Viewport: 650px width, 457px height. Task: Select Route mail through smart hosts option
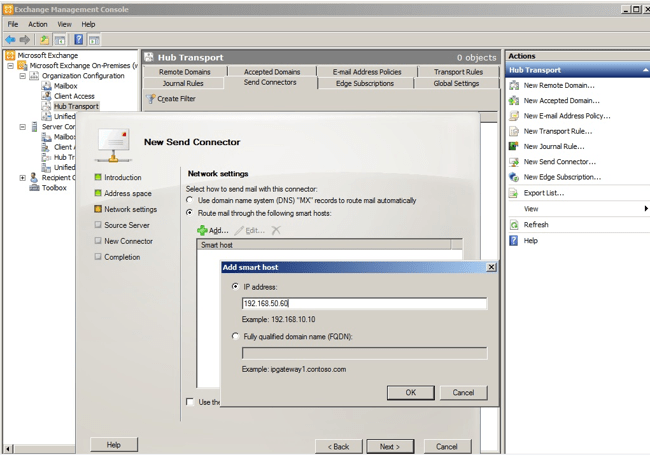(x=189, y=212)
